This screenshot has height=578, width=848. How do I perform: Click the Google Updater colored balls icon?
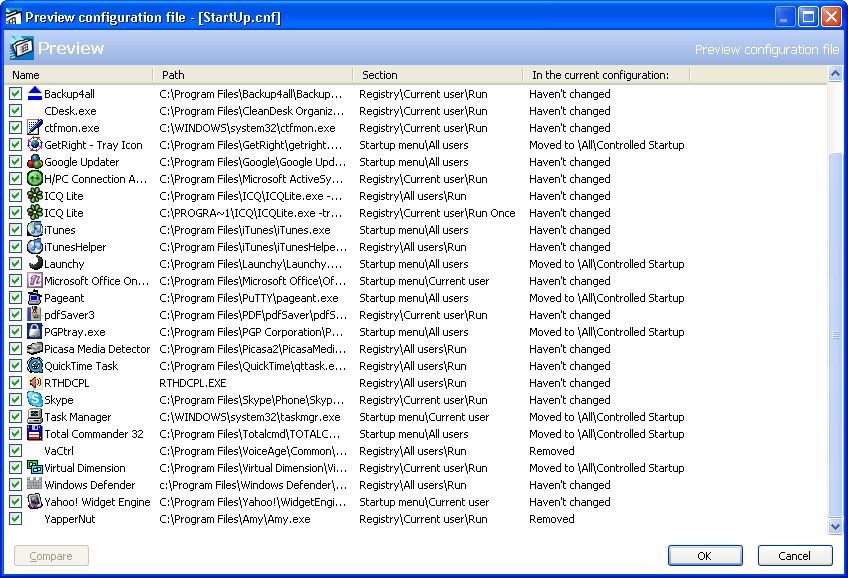[35, 162]
